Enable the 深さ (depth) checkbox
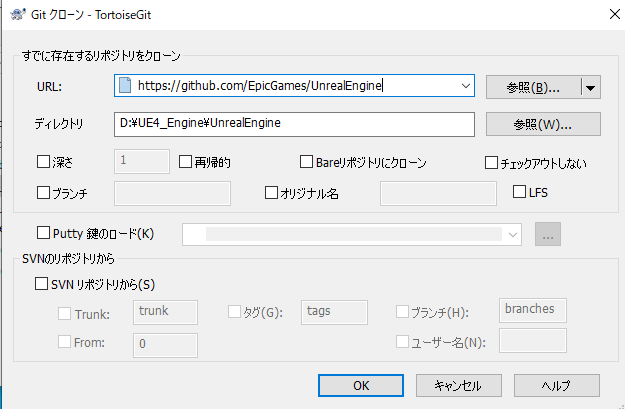 (43, 161)
